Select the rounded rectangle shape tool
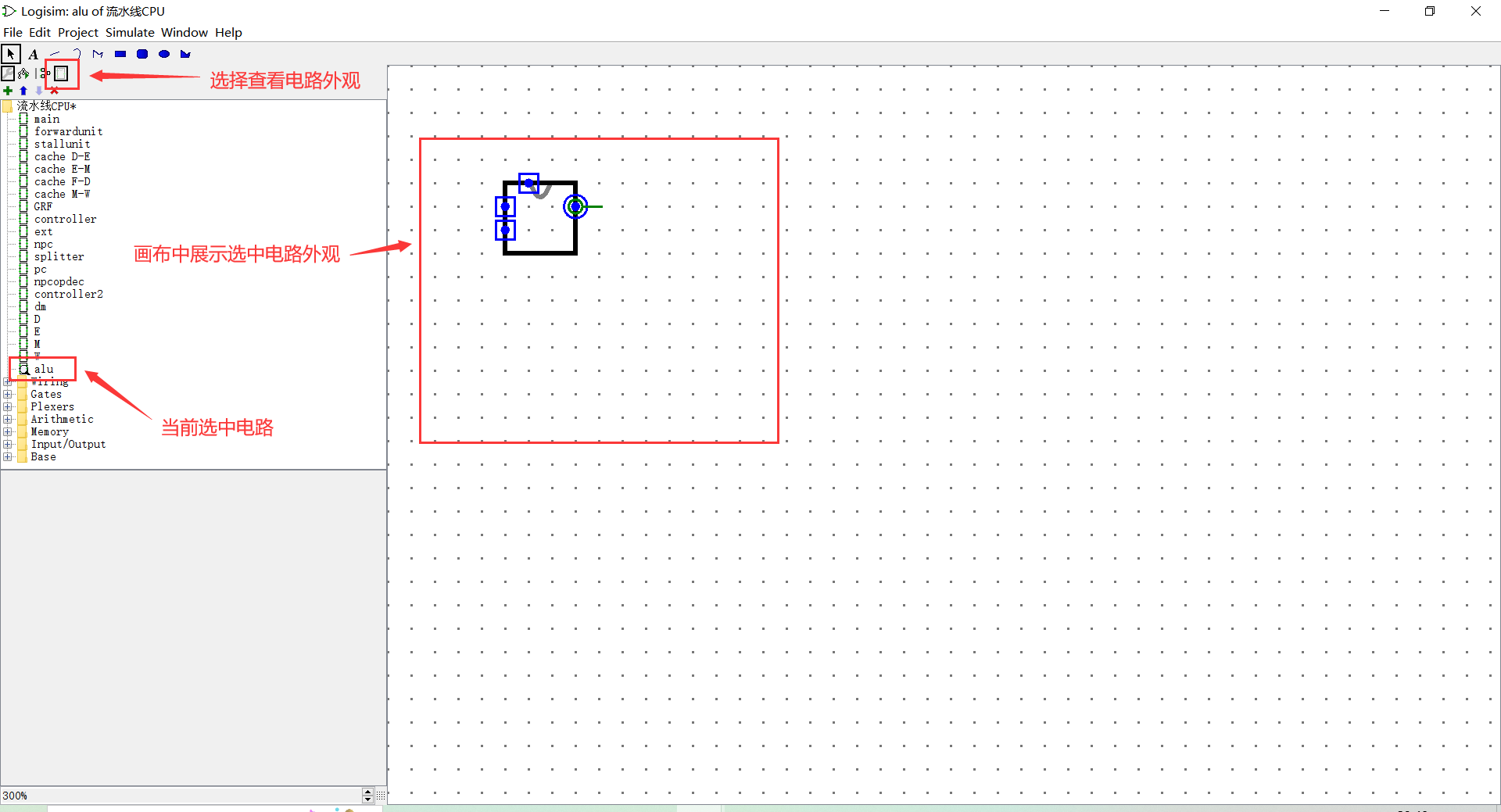This screenshot has height=812, width=1501. click(x=142, y=54)
